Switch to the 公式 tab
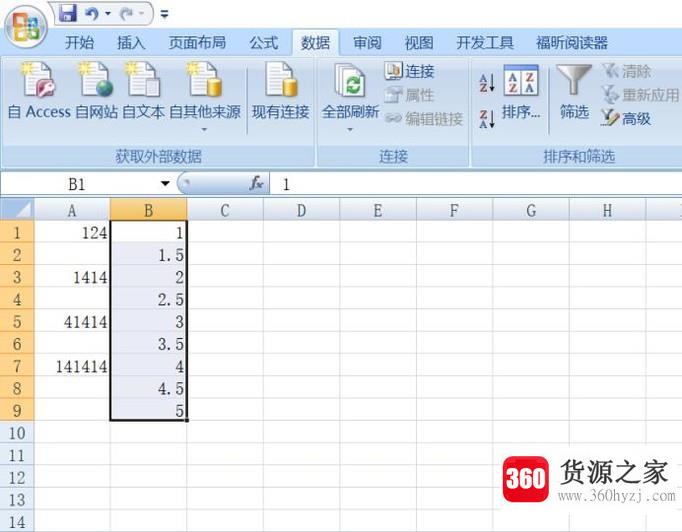Screen dimensions: 682x532 (x=264, y=43)
